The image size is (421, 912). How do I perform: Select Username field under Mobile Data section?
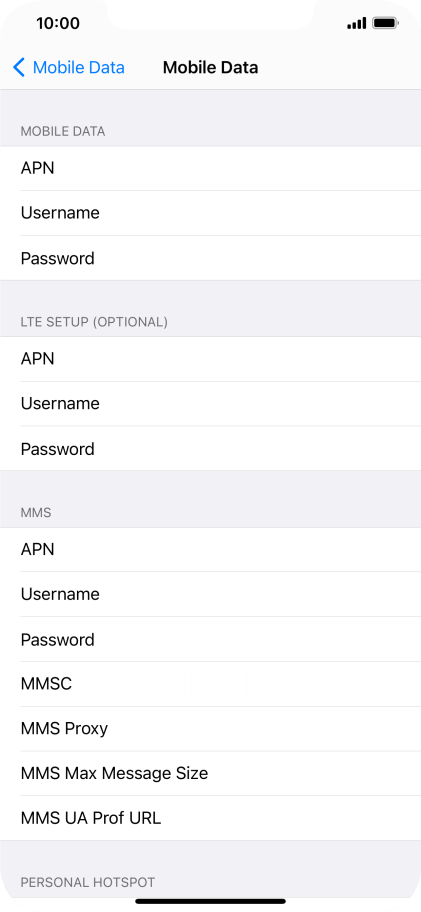click(210, 213)
